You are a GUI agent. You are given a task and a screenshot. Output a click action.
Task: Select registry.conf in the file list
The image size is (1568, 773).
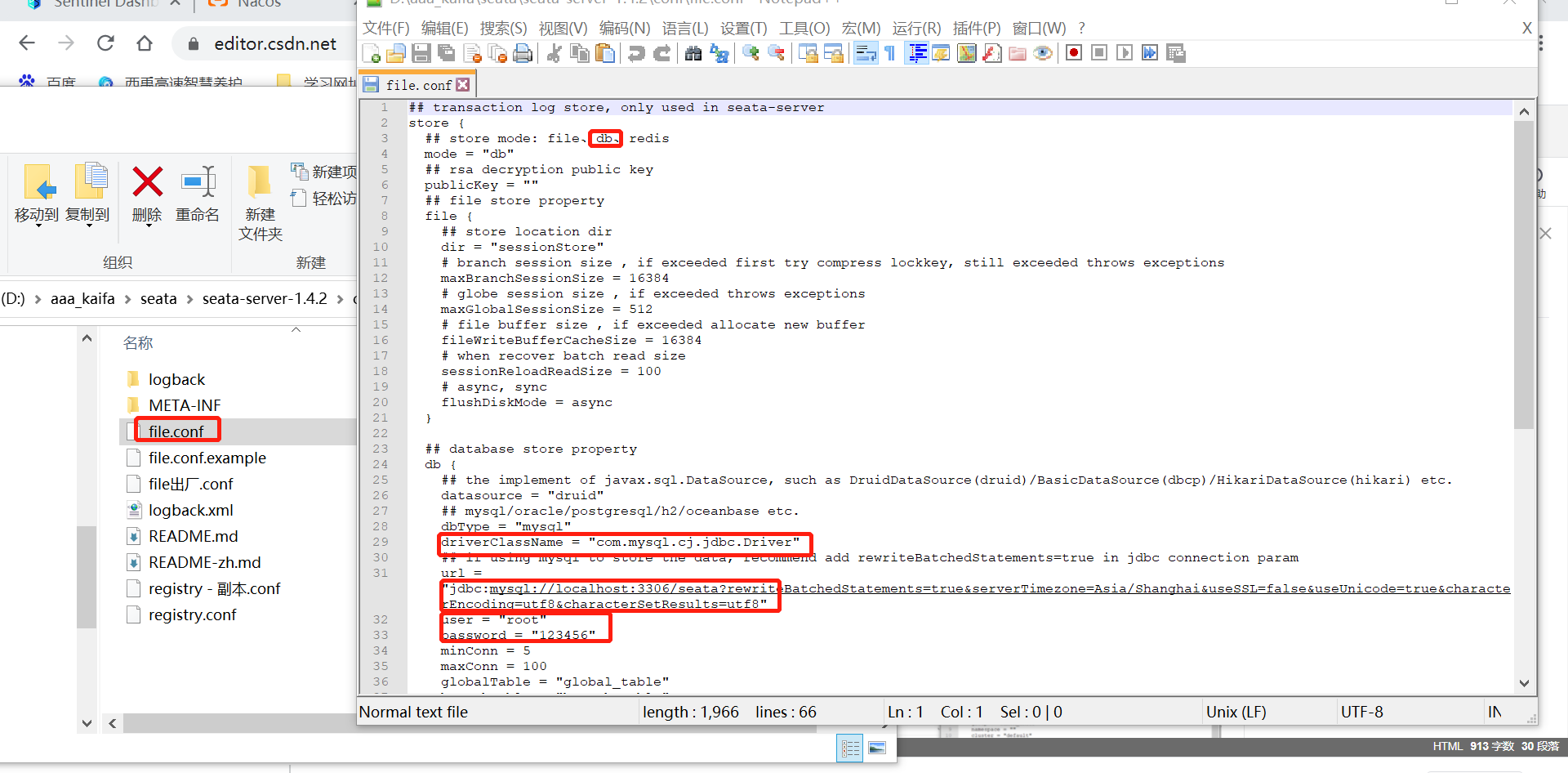point(192,614)
